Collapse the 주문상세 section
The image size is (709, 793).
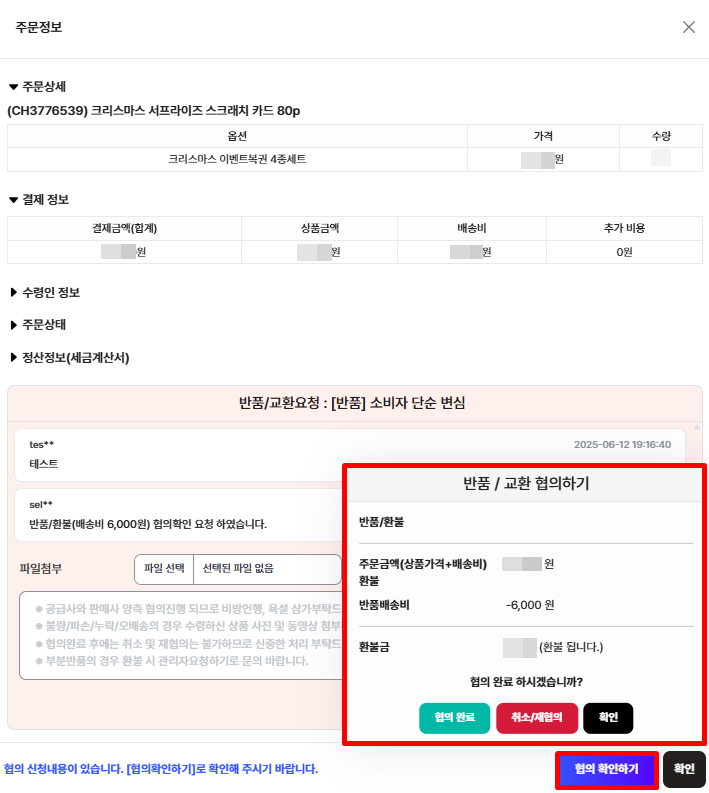pyautogui.click(x=38, y=86)
